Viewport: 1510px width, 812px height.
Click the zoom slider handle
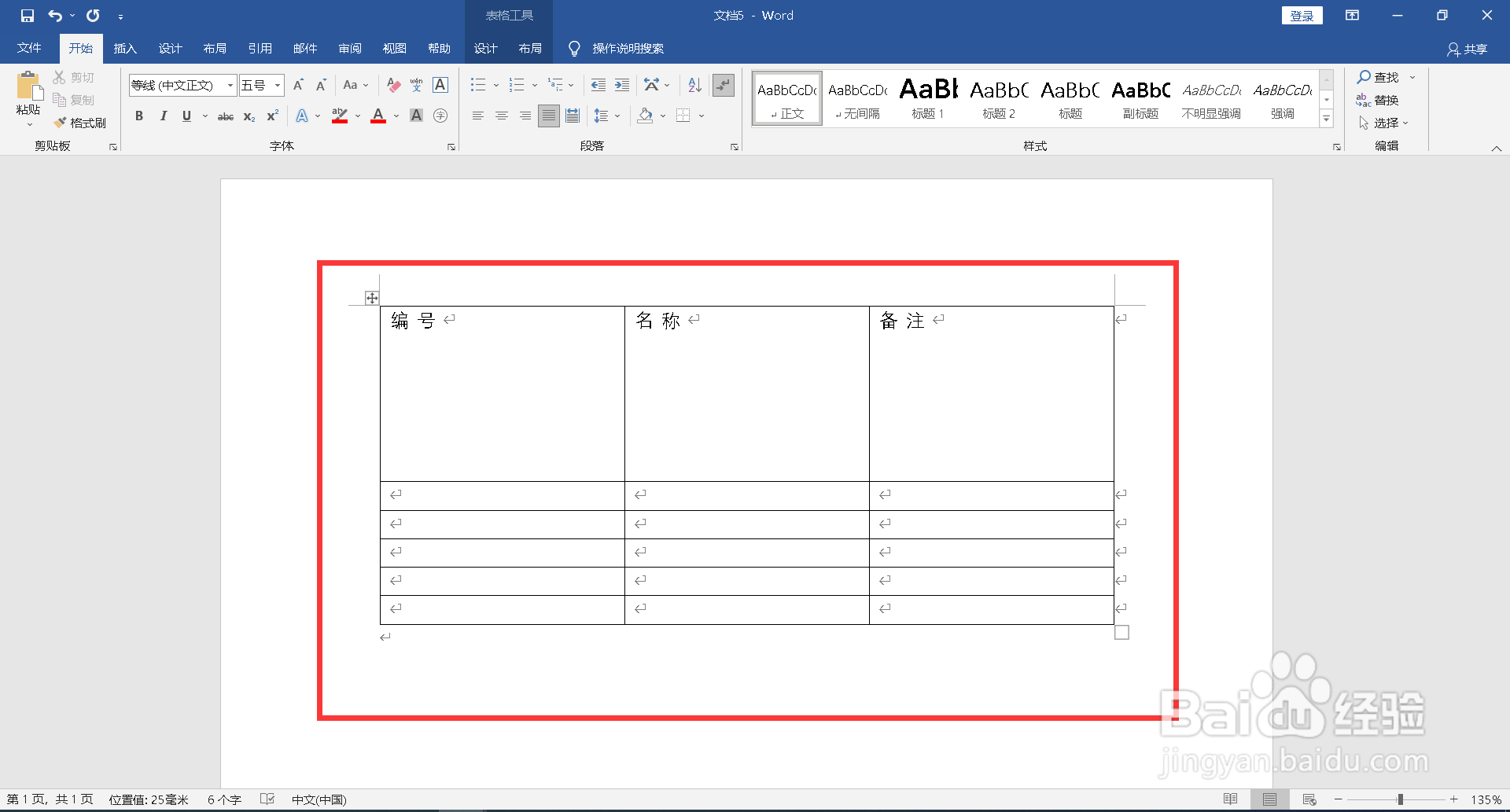[x=1400, y=799]
